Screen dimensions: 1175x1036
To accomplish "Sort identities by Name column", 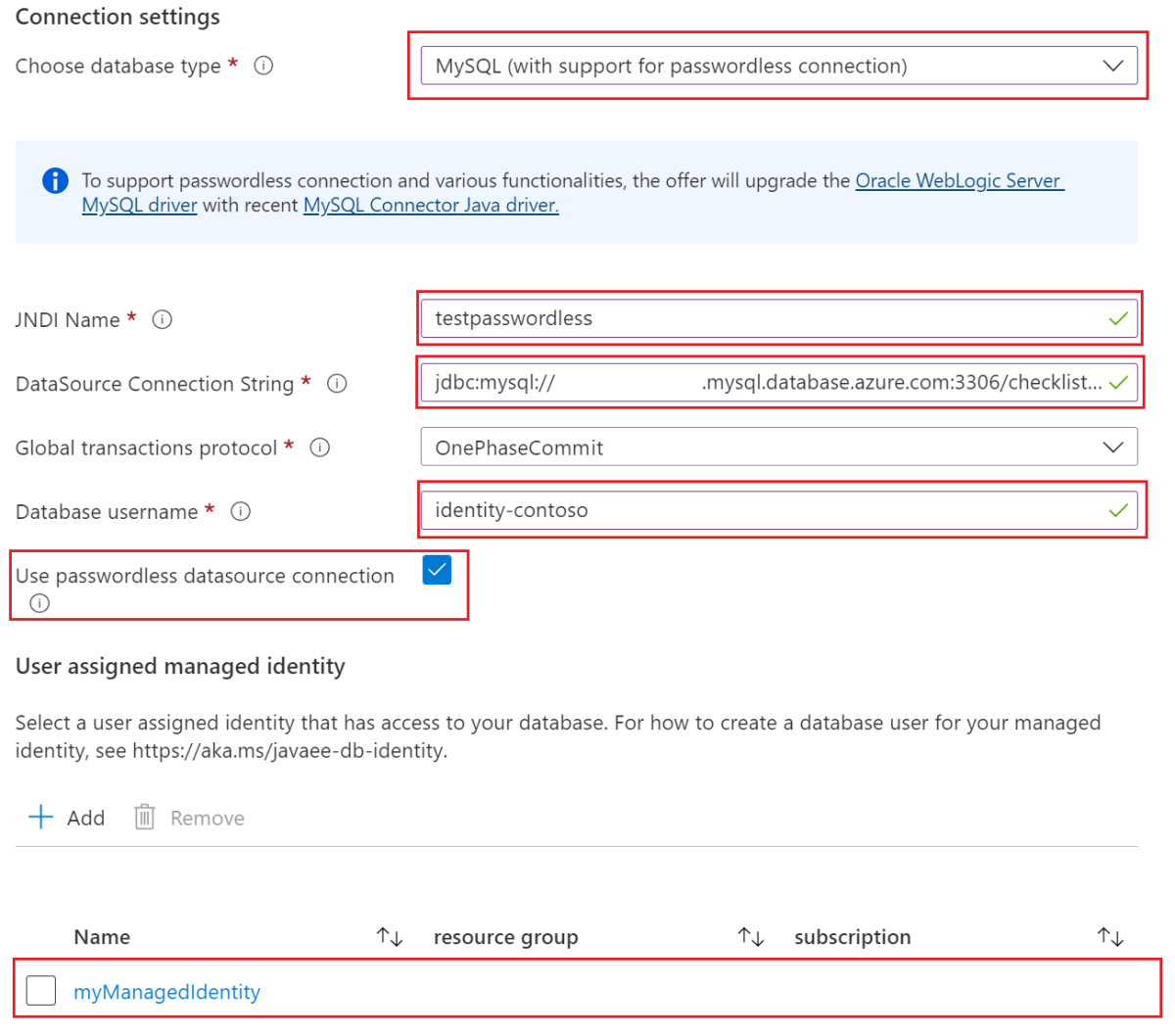I will point(390,937).
